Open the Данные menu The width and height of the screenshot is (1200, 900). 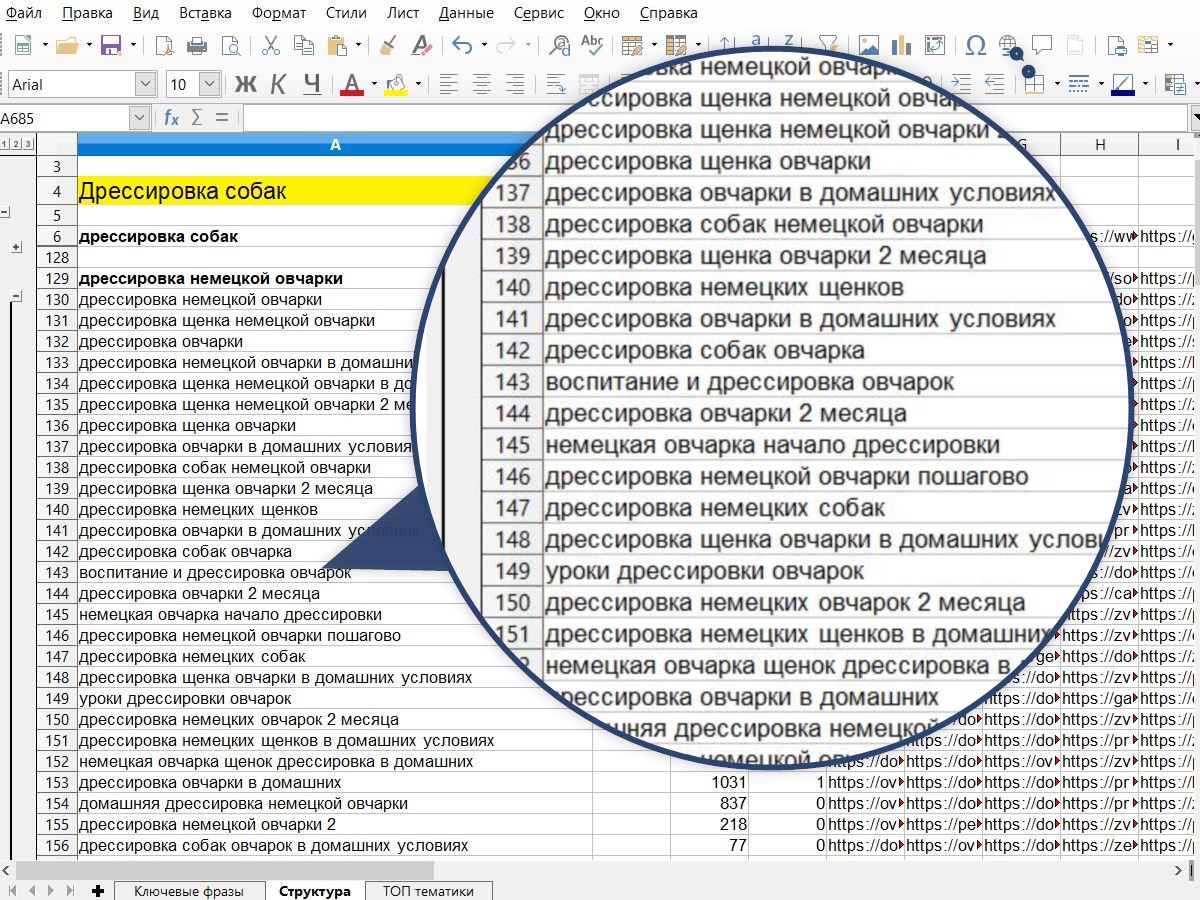click(466, 14)
